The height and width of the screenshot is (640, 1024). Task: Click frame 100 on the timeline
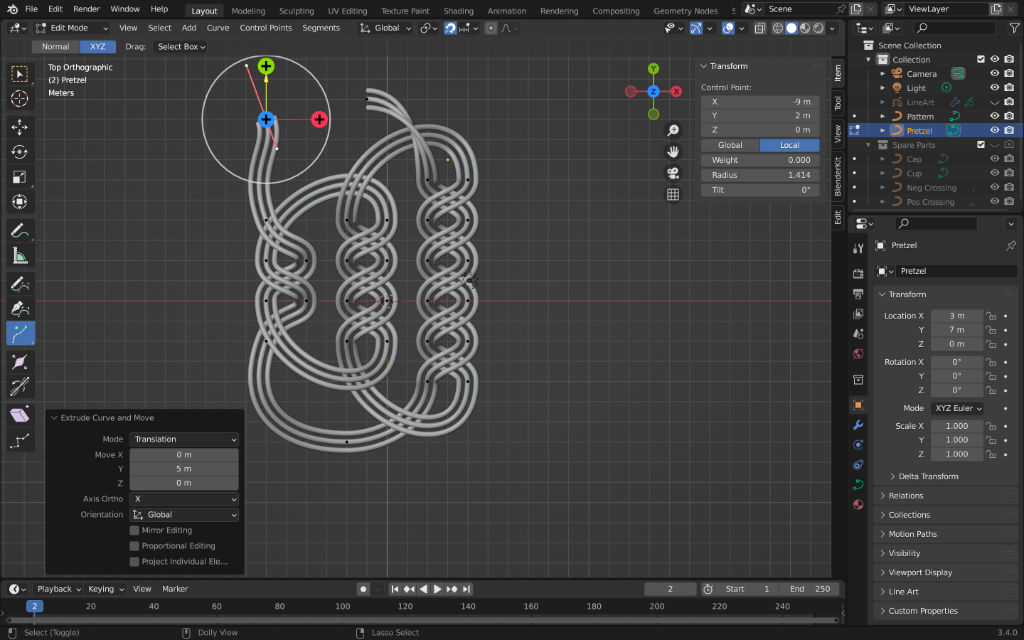[342, 606]
